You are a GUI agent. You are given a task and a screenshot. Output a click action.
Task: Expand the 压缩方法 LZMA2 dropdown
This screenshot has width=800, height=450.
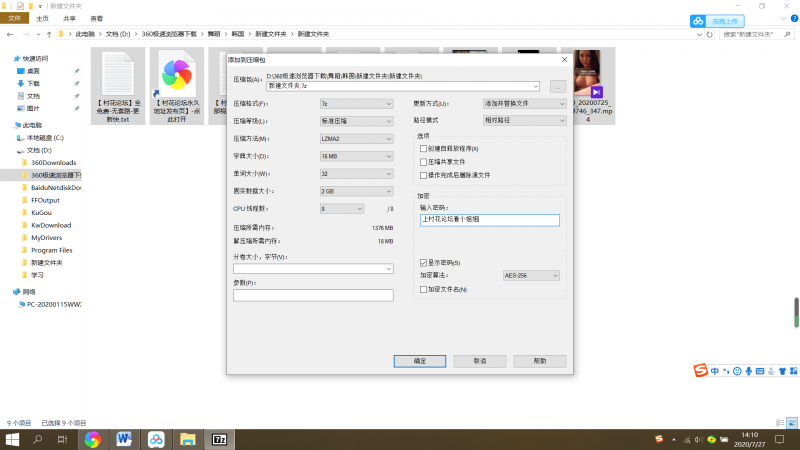click(x=356, y=138)
